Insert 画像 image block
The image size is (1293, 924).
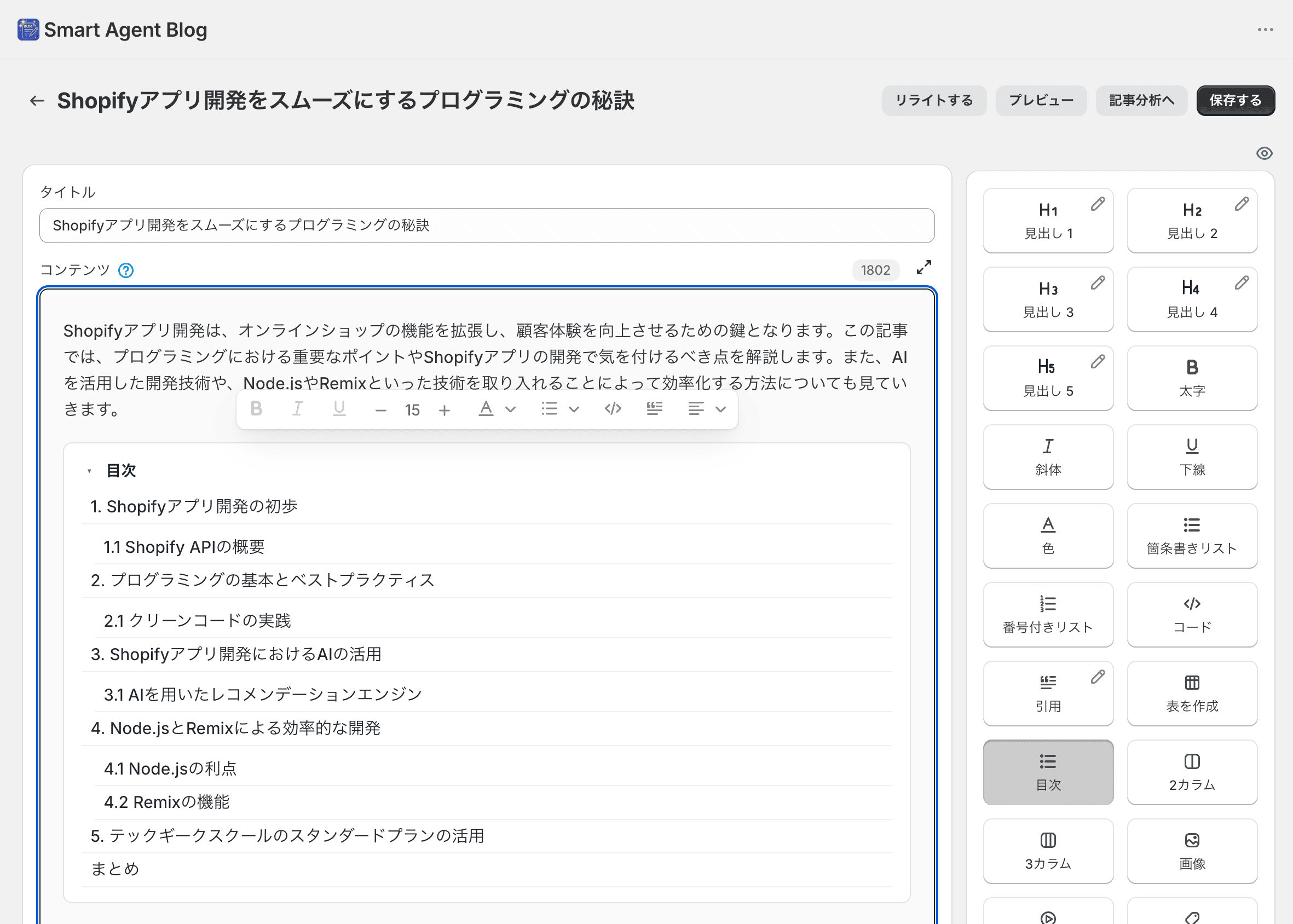[1192, 851]
